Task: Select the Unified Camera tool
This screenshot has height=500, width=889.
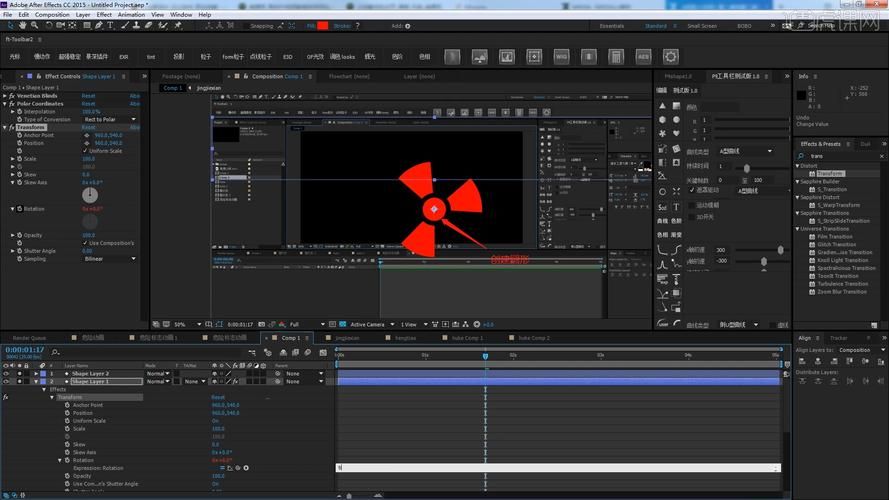Action: click(x=60, y=26)
